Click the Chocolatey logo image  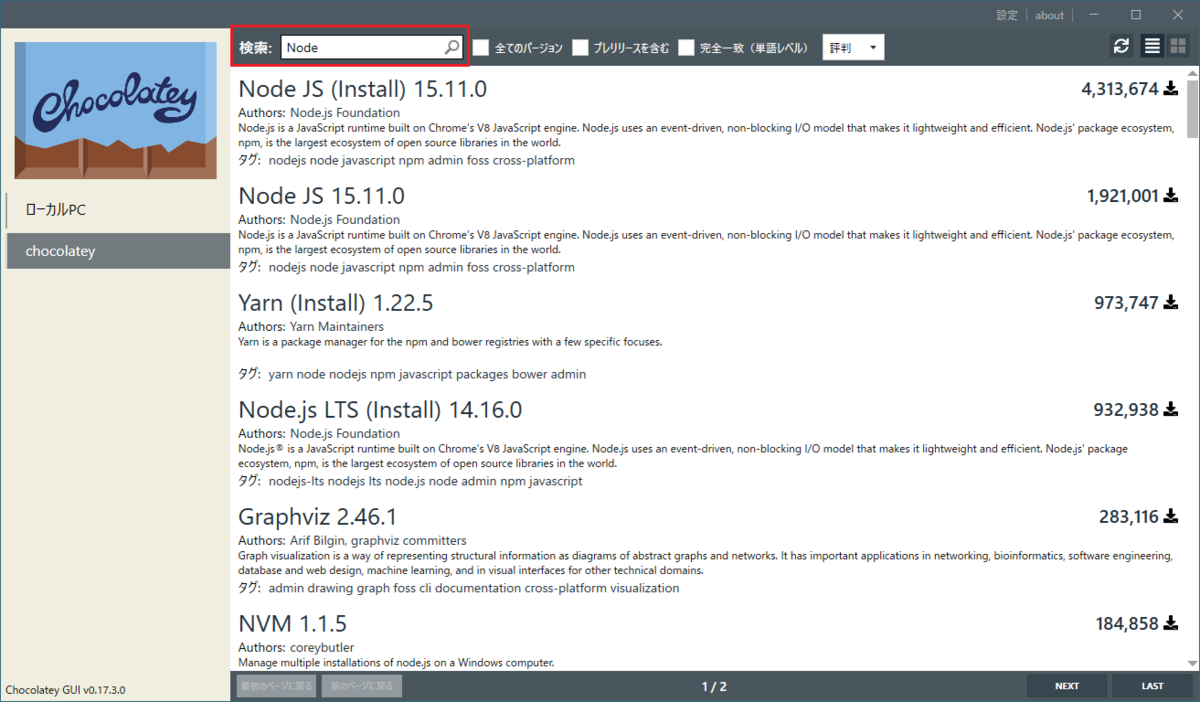(x=116, y=110)
